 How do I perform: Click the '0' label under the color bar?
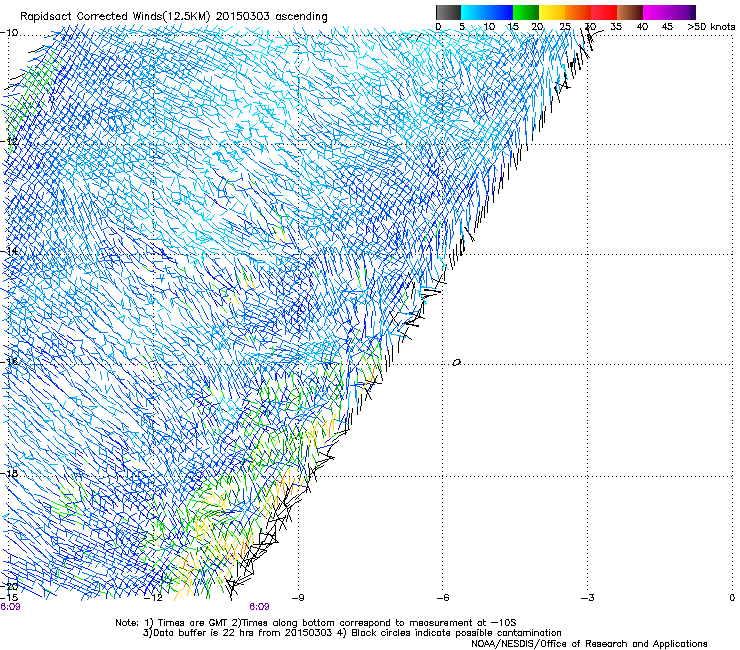point(438,27)
